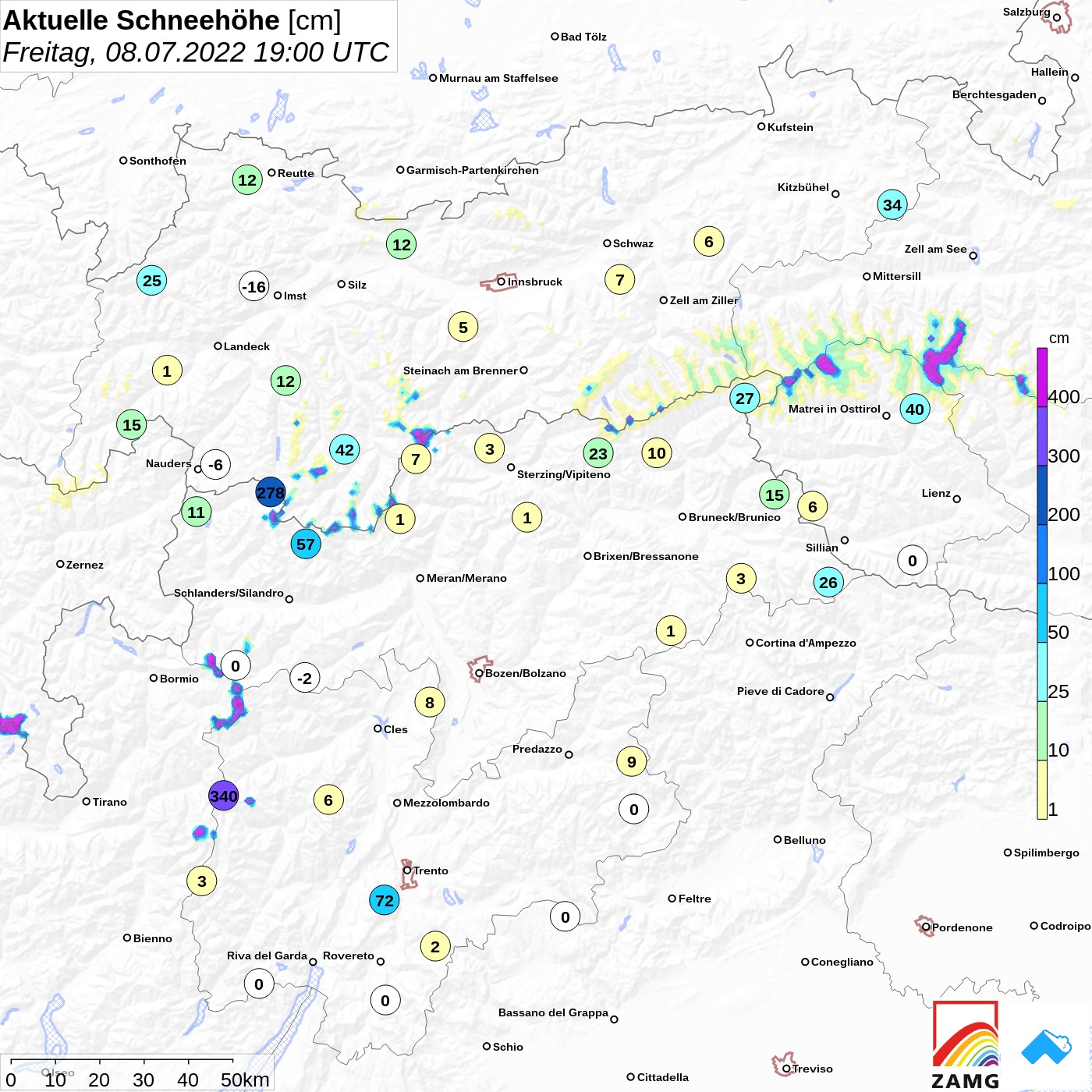Click the Aktuelle Schneehöhe title

click(141, 20)
